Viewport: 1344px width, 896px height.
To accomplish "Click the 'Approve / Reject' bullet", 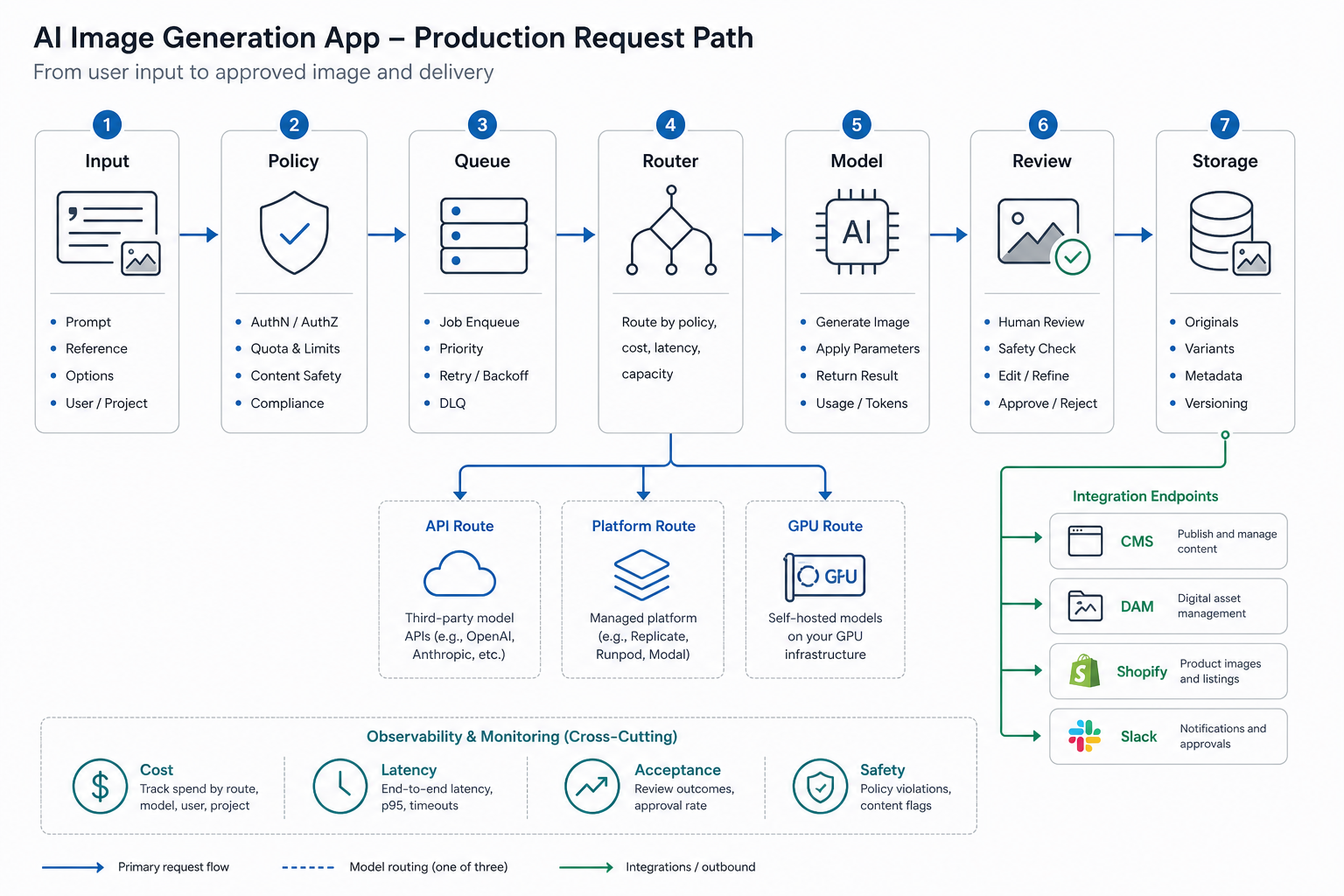I will pos(1047,403).
